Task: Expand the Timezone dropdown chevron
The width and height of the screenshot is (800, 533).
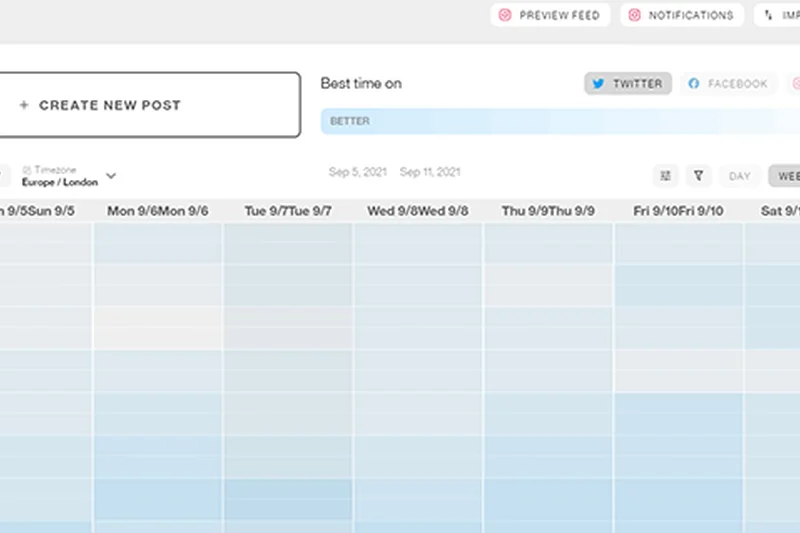Action: (x=111, y=176)
